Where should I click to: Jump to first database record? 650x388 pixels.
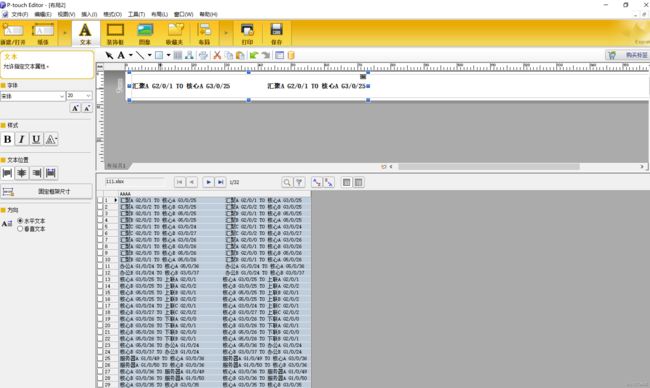(179, 182)
